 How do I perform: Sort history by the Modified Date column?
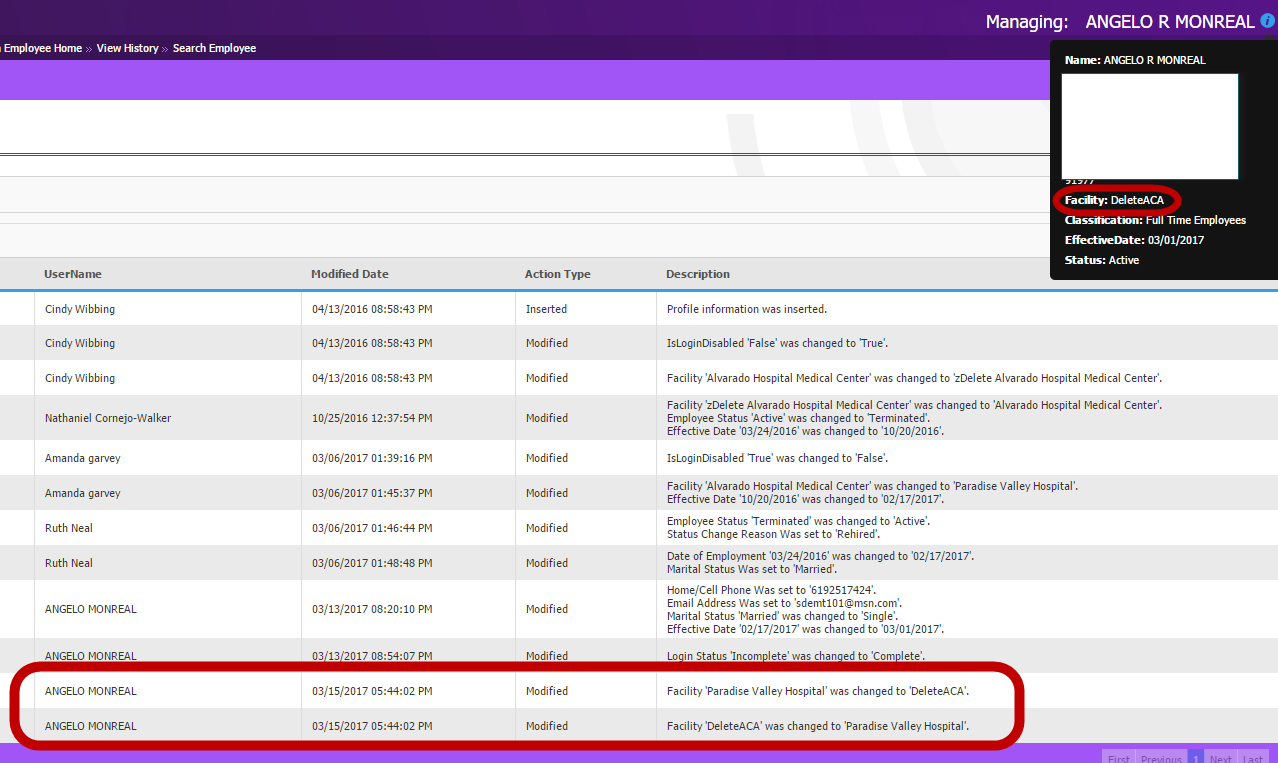tap(350, 273)
